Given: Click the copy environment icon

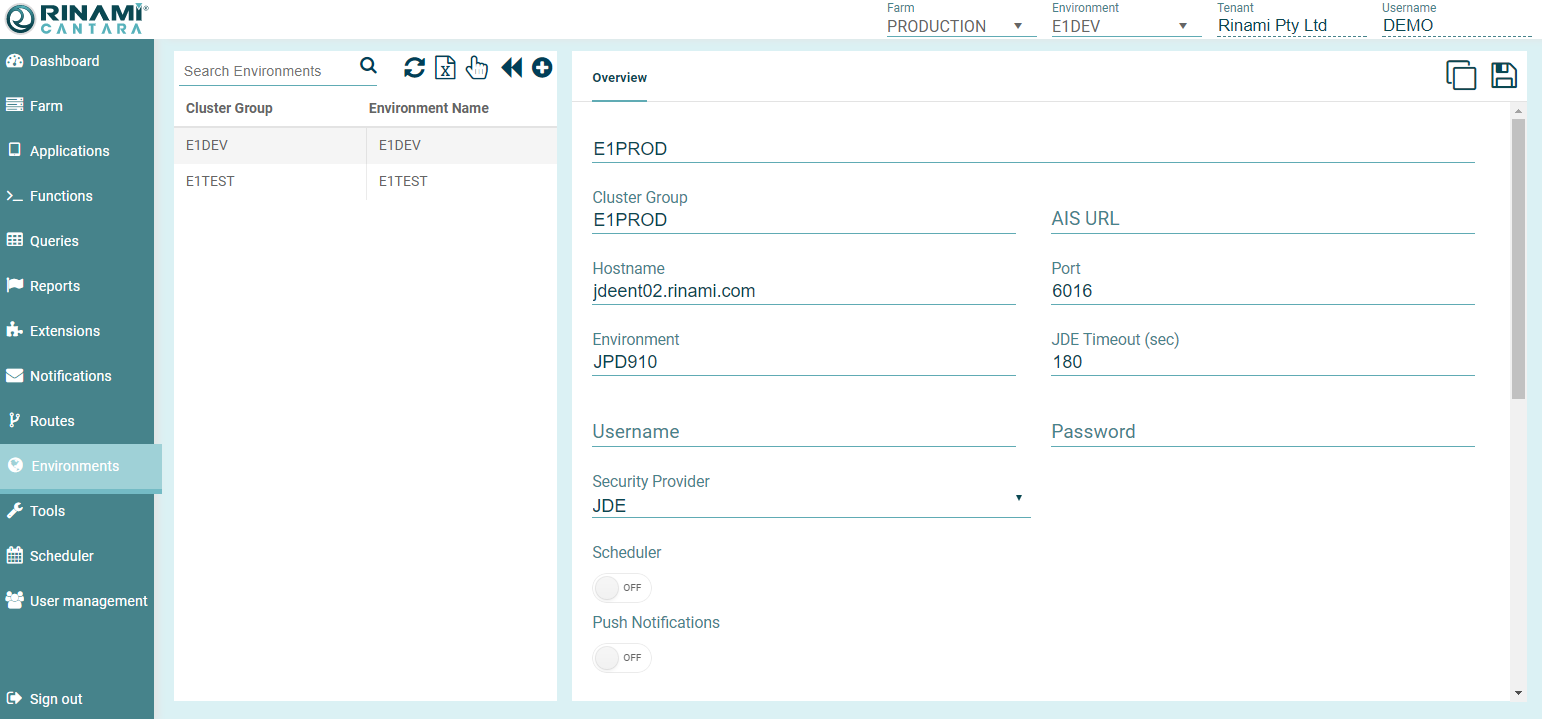Looking at the screenshot, I should click(1461, 76).
